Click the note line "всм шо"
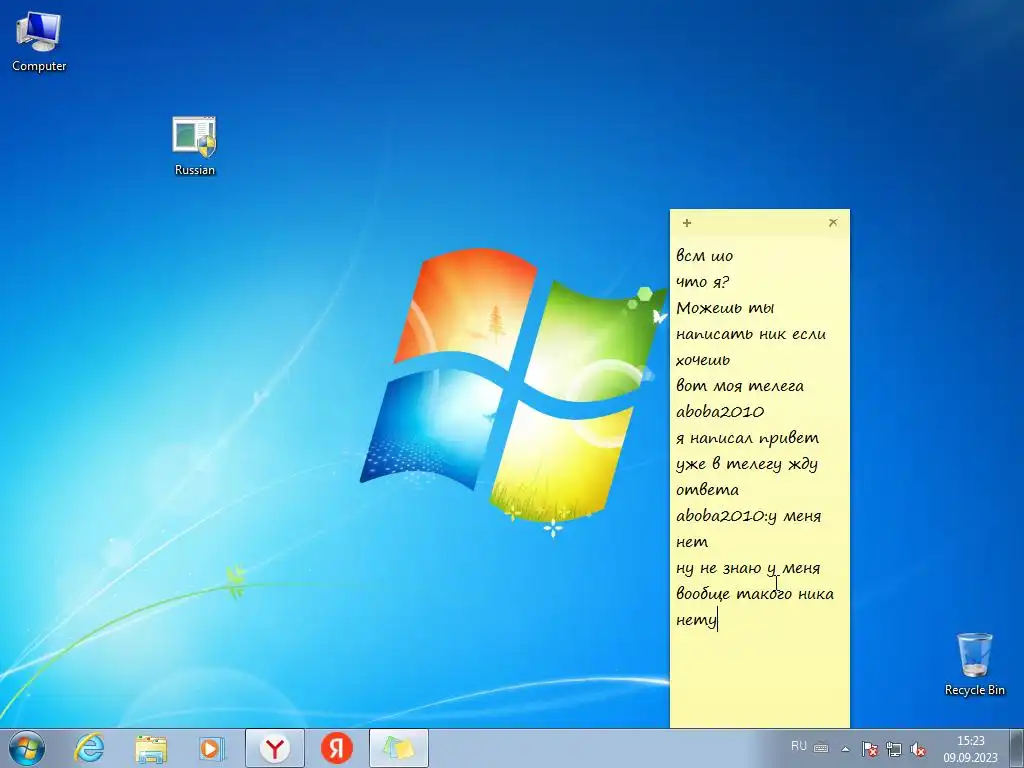Image resolution: width=1024 pixels, height=768 pixels. pyautogui.click(x=705, y=256)
